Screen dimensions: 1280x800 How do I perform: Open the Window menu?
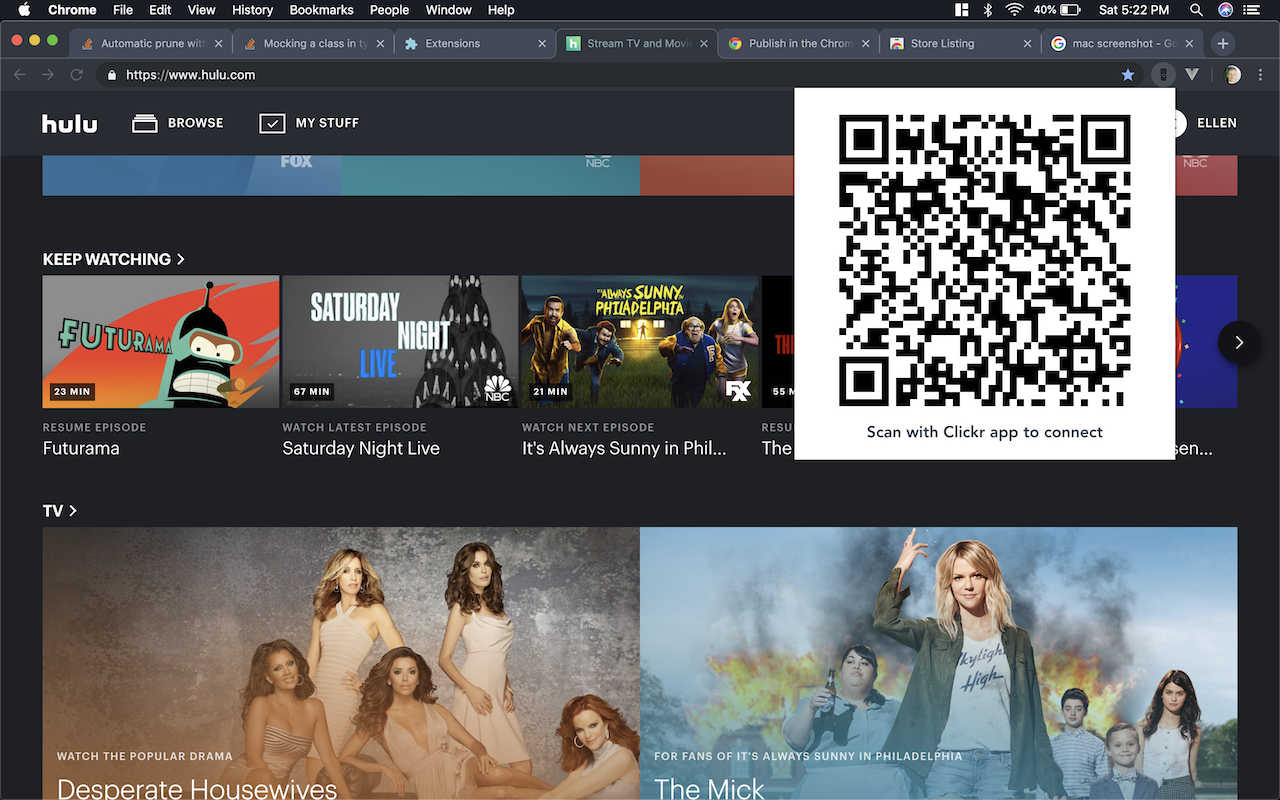[x=449, y=10]
